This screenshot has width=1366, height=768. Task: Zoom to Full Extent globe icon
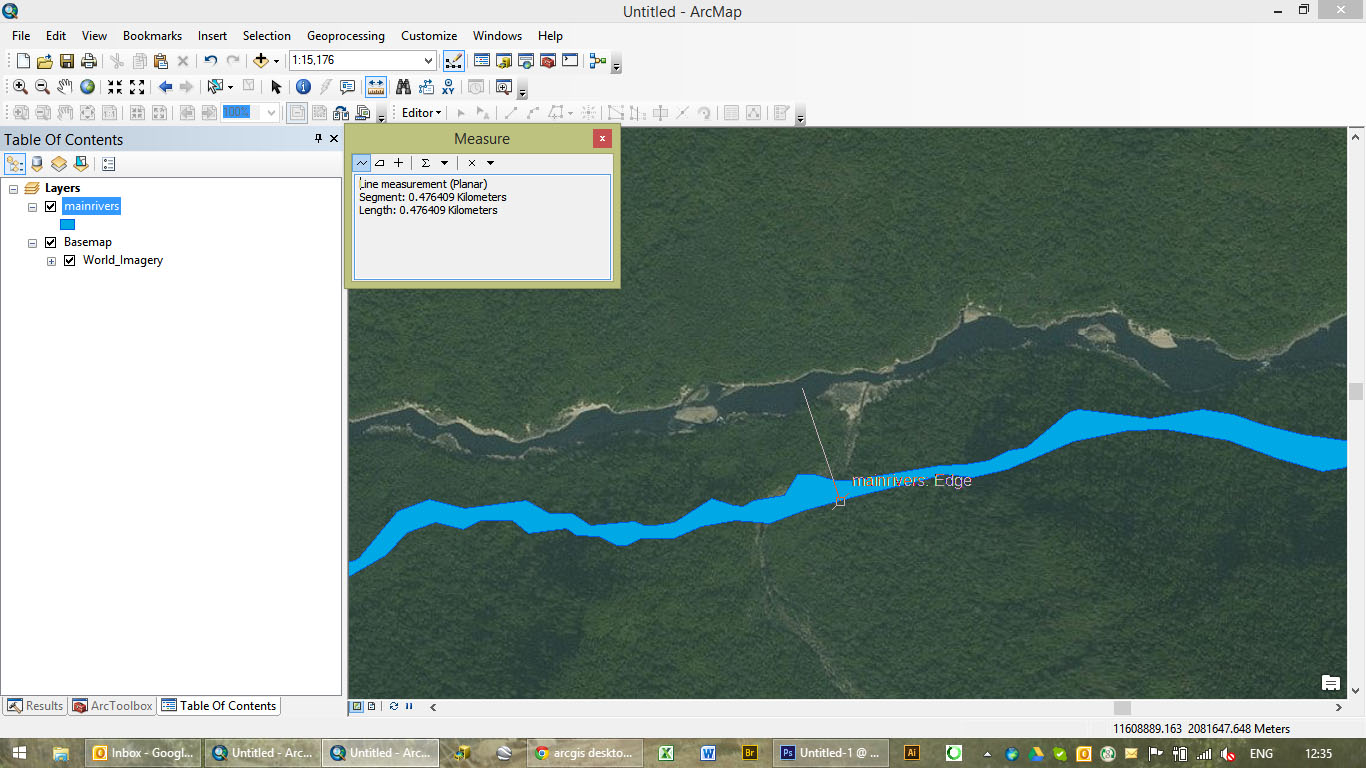(88, 87)
